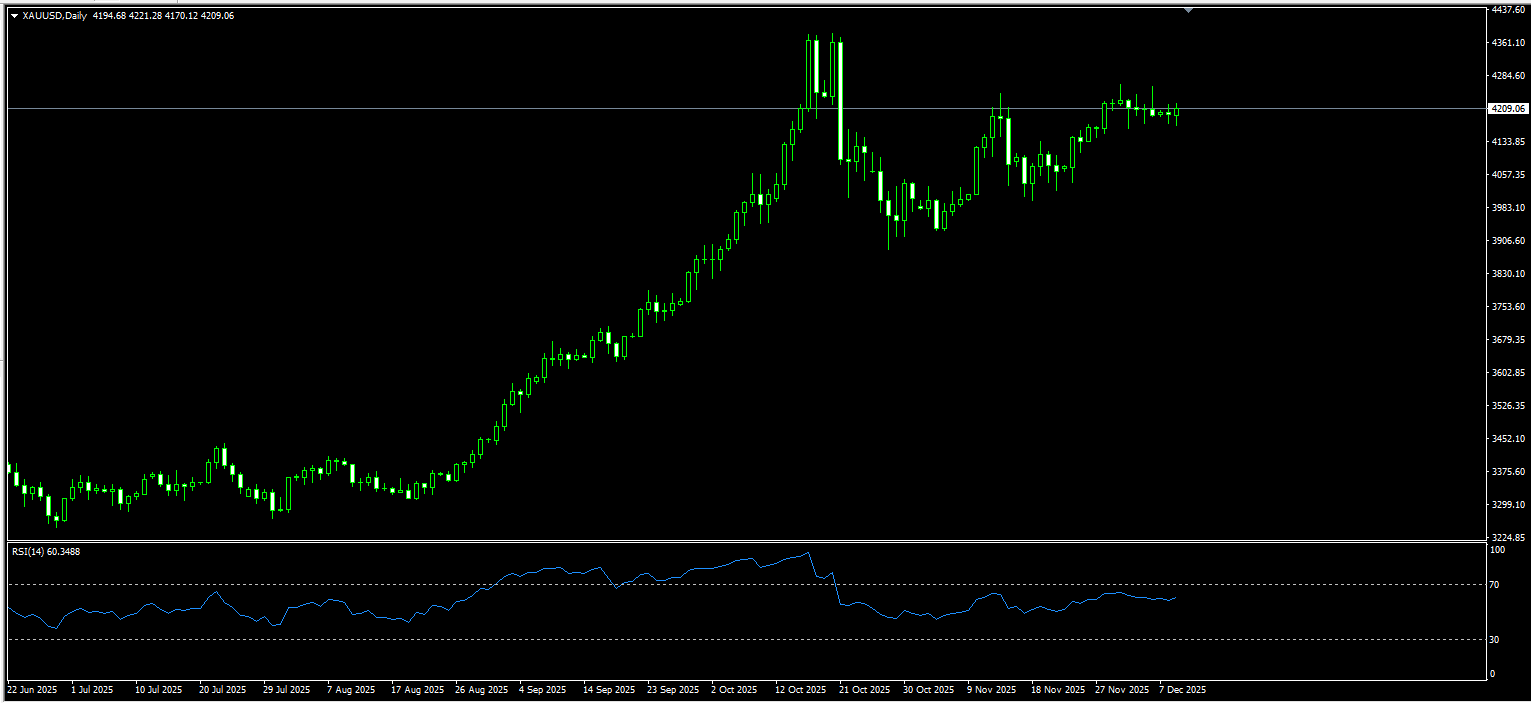Click the triangle arrow beside XAUUSD,Daily
1531x703 pixels.
[14, 16]
